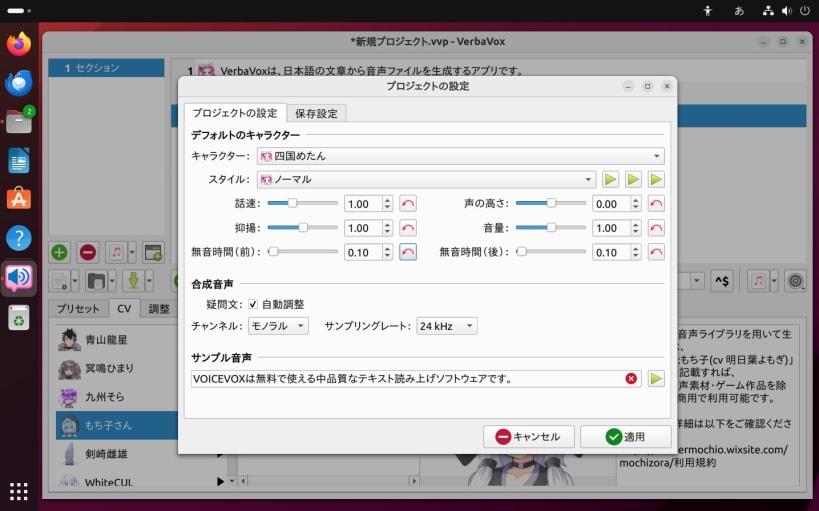Adjust the 話速 speed slider

pyautogui.click(x=302, y=203)
